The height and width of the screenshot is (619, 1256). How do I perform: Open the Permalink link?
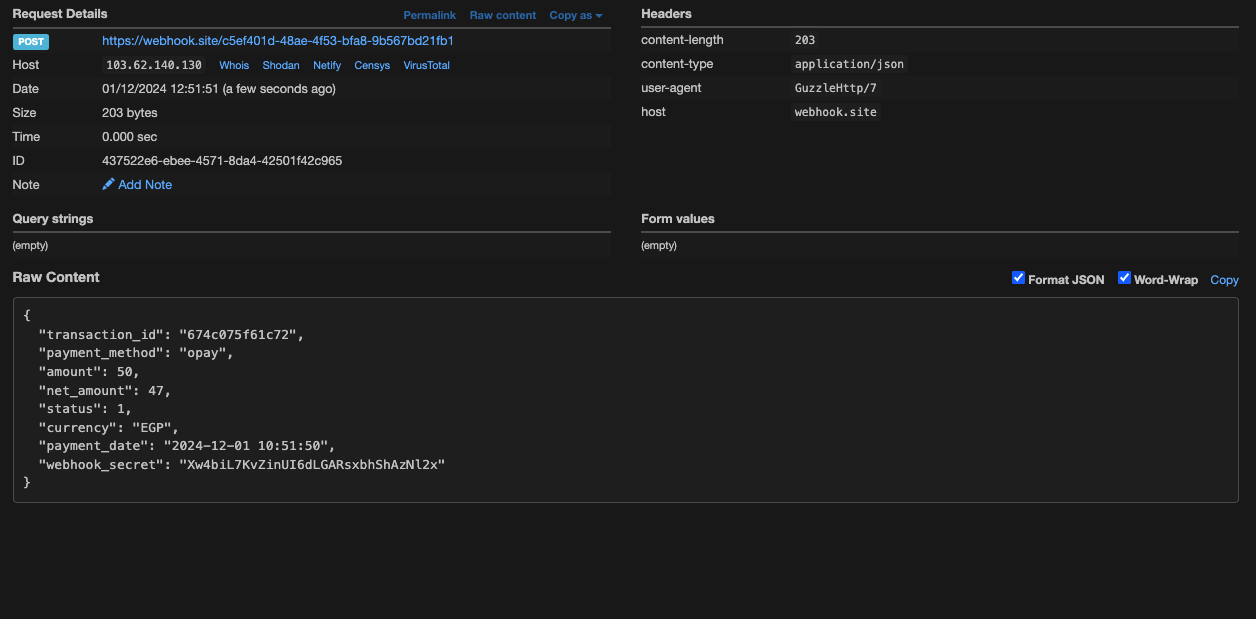pos(429,15)
